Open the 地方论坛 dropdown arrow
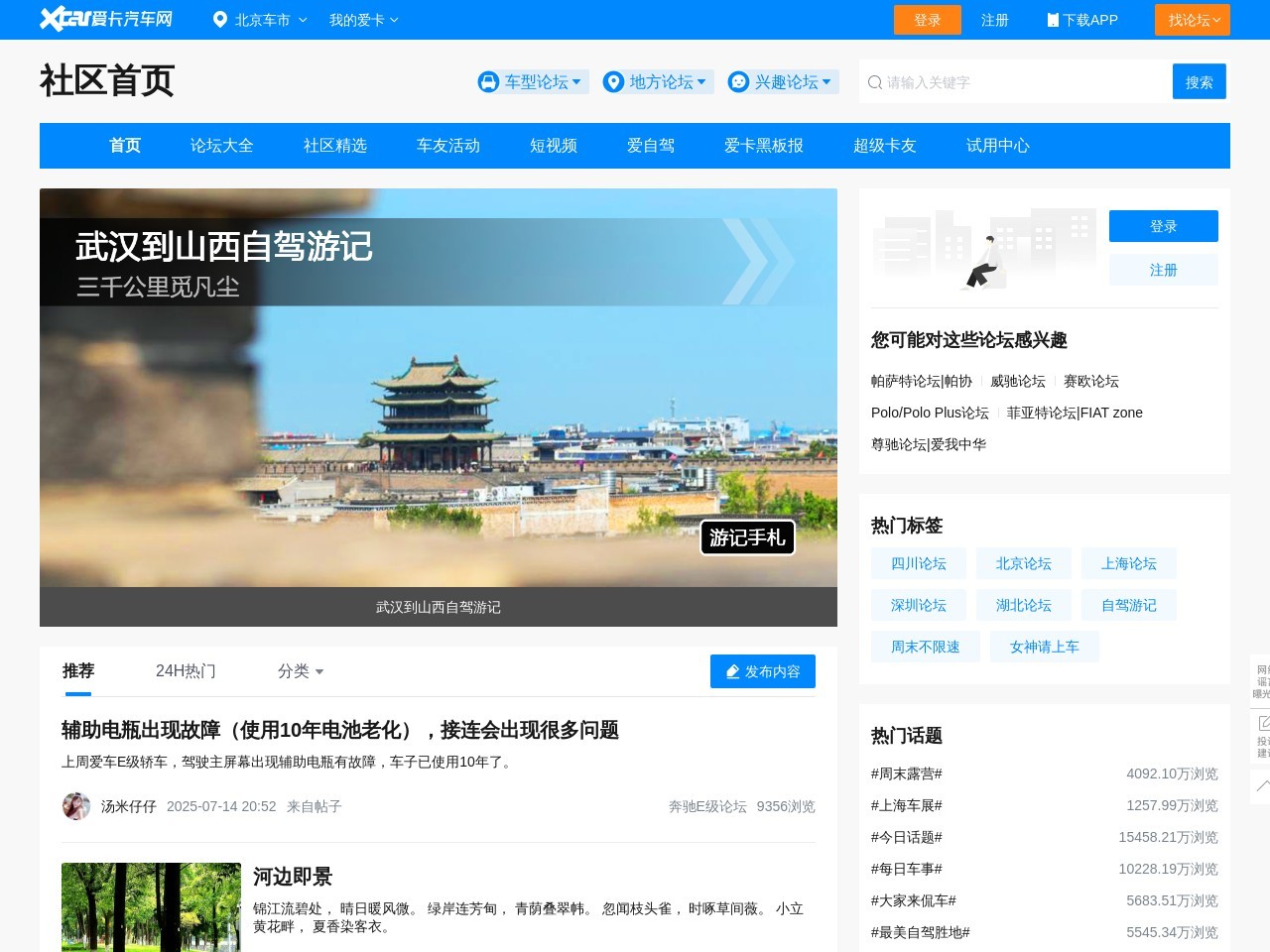 pyautogui.click(x=701, y=82)
